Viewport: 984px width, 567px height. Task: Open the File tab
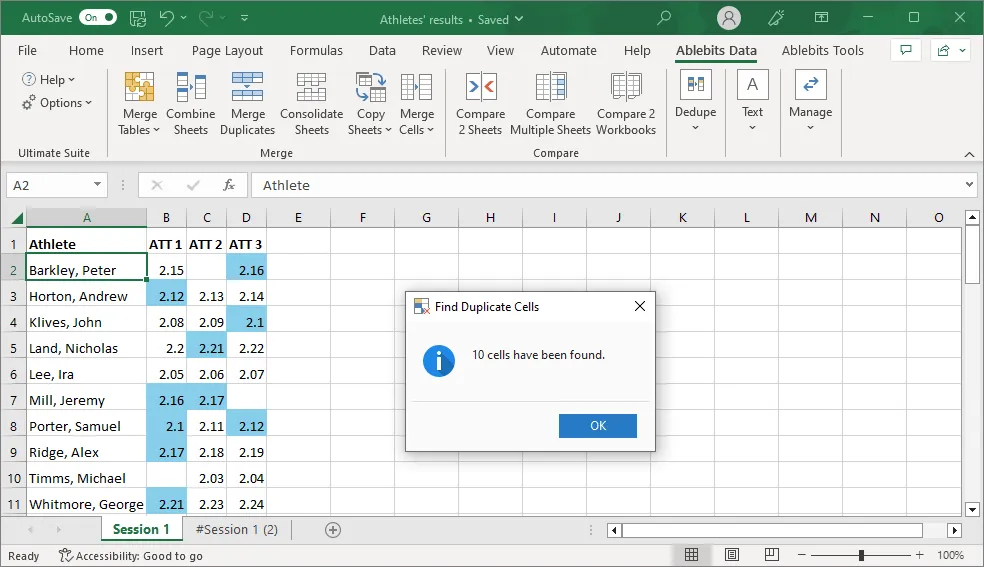[x=27, y=51]
